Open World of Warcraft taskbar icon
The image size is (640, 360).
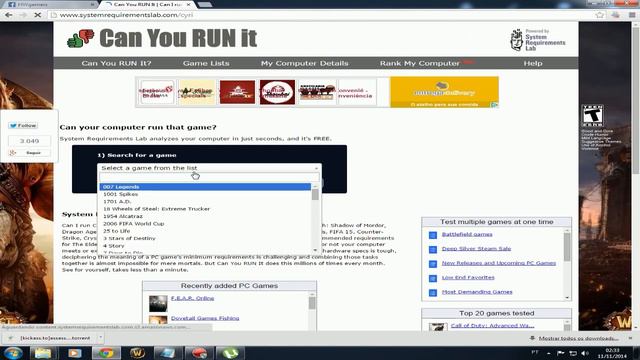click(137, 353)
